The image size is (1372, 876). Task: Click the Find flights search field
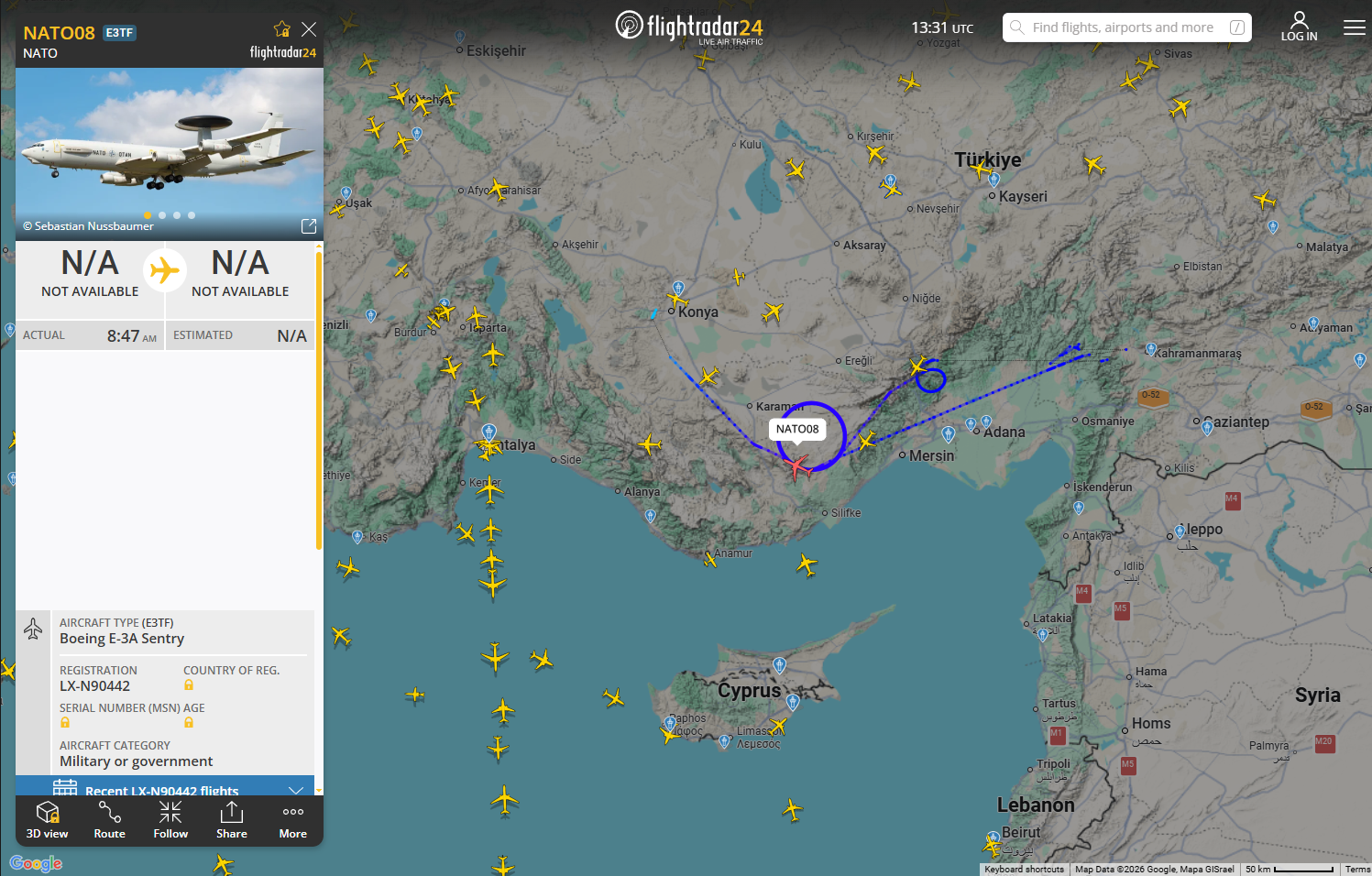[1127, 27]
